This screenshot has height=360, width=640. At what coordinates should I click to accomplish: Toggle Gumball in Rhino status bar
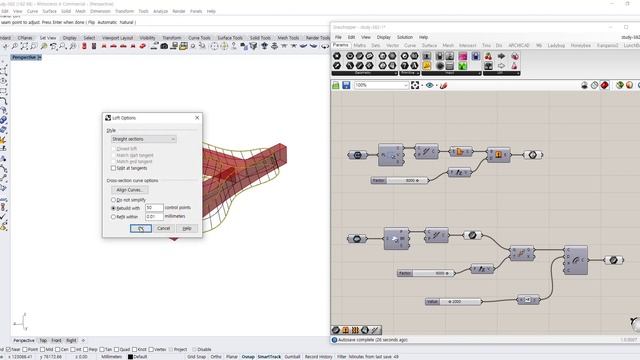pos(292,357)
